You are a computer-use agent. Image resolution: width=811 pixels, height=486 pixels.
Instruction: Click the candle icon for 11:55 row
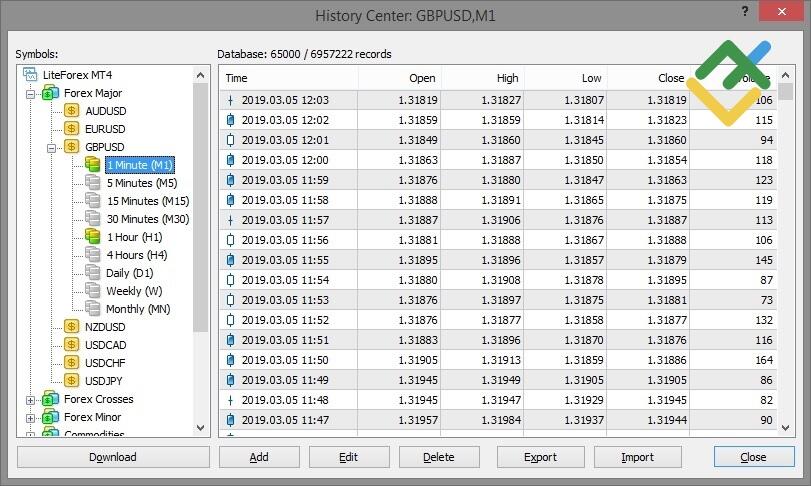click(231, 260)
